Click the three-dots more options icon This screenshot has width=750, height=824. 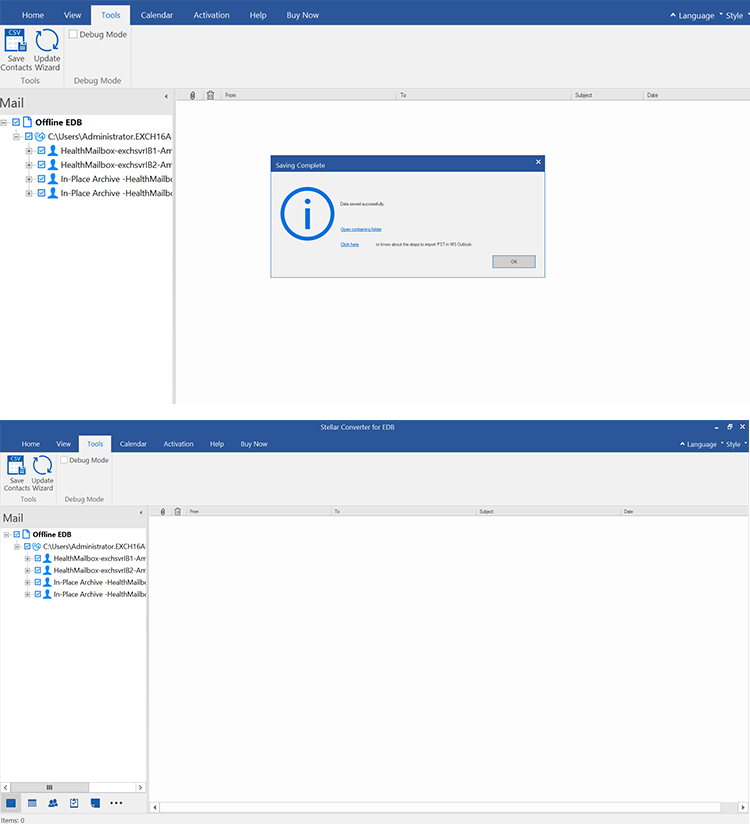coord(116,802)
